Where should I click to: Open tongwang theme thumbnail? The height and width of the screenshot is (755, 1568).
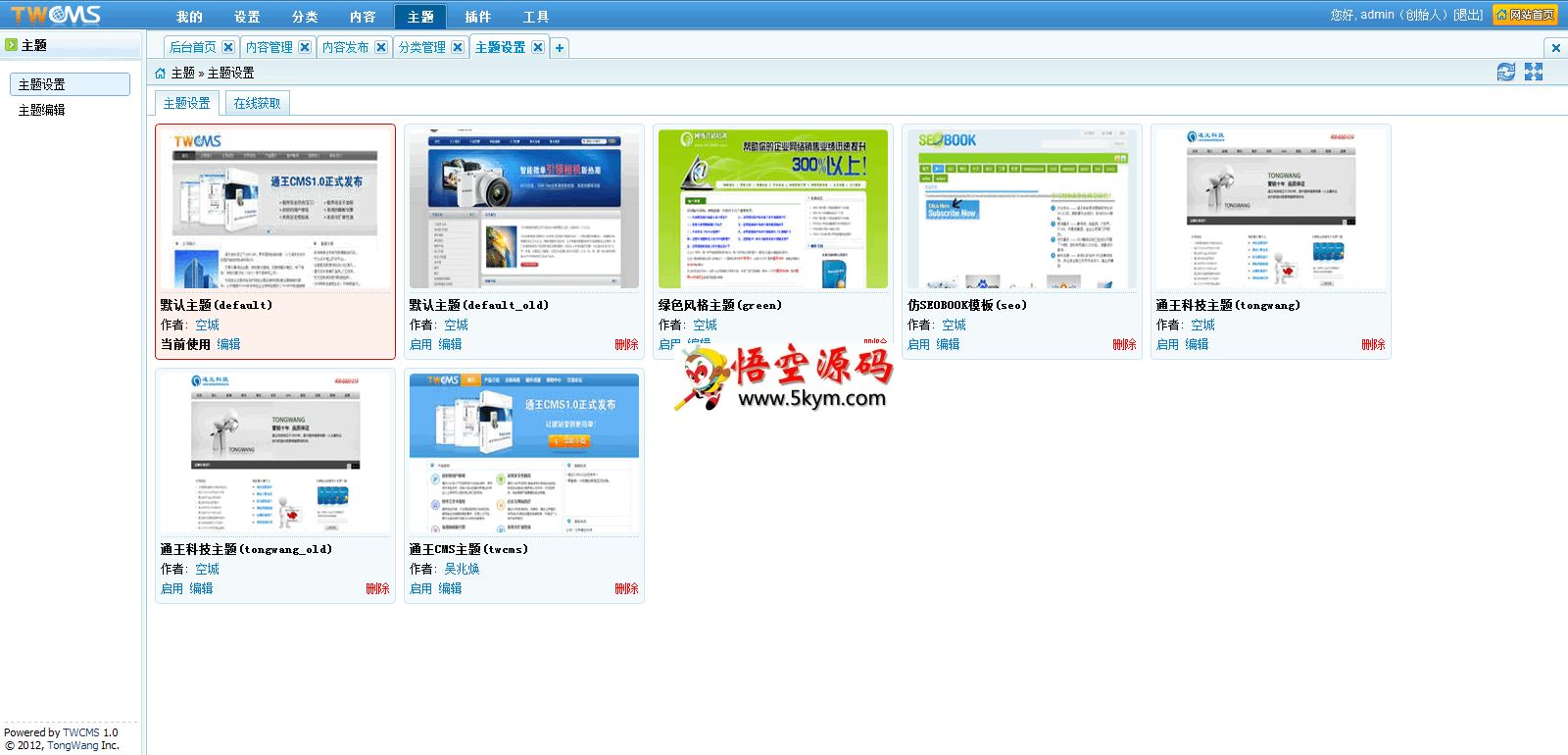point(1271,210)
